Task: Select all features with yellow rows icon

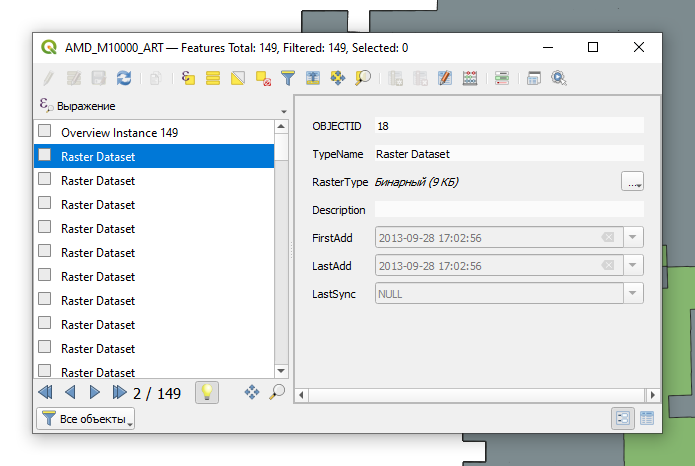Action: point(213,78)
